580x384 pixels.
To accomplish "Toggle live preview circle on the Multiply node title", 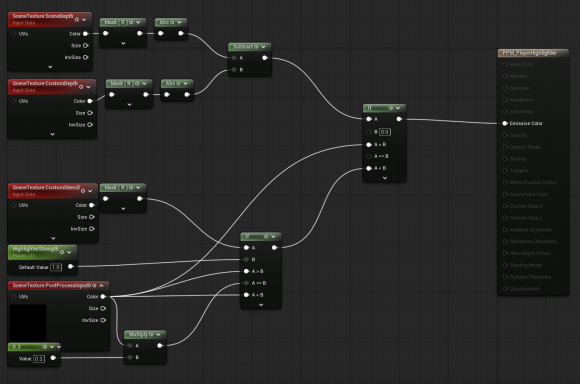I will 151,335.
